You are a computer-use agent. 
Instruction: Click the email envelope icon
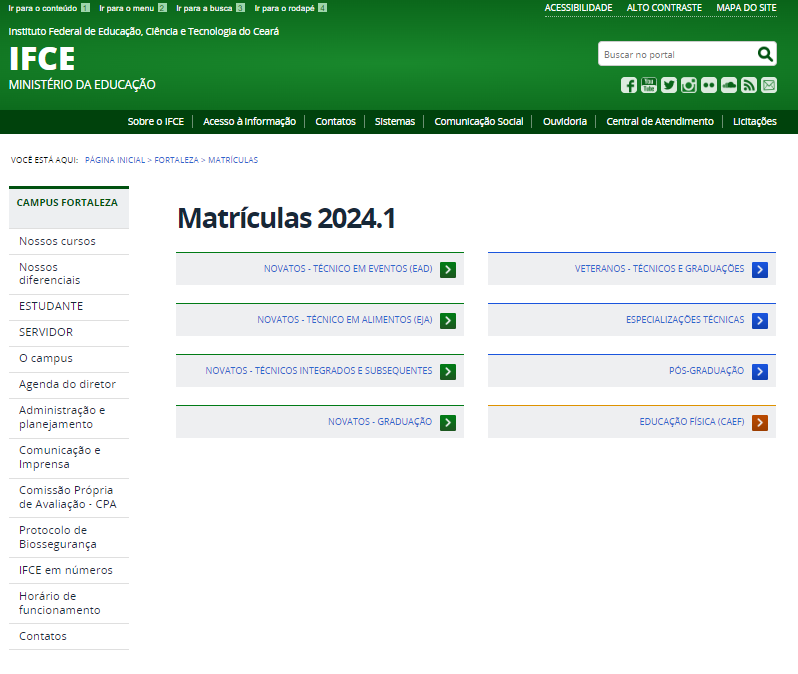pyautogui.click(x=768, y=85)
